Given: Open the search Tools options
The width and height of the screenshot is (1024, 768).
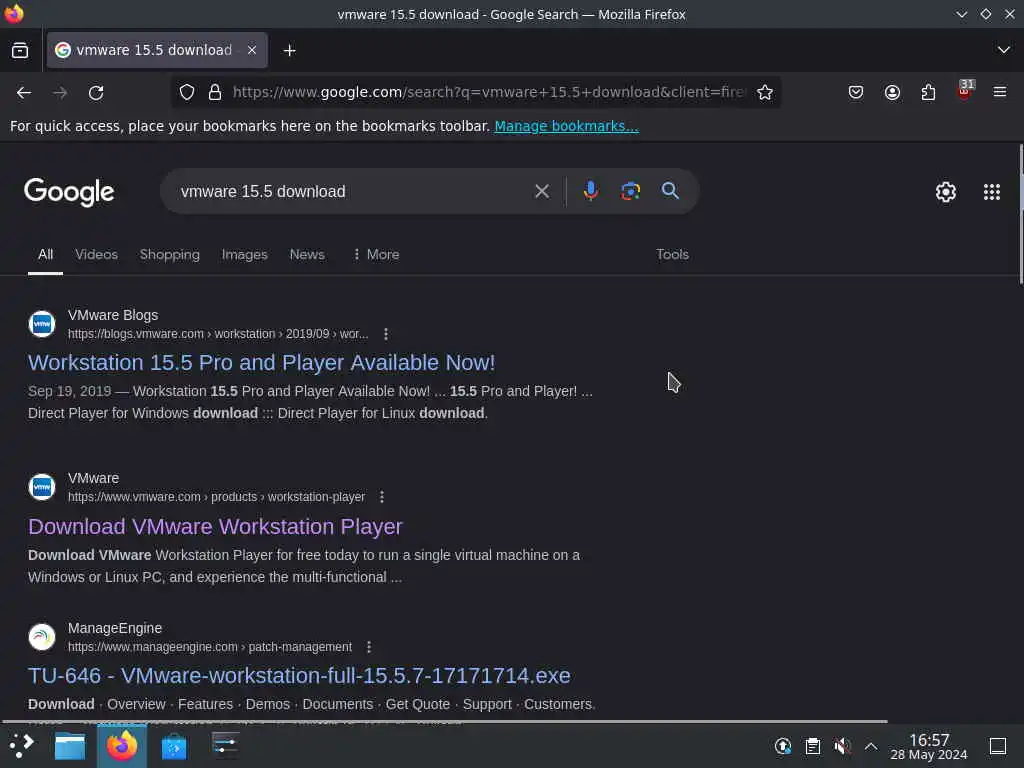Looking at the screenshot, I should click(672, 255).
